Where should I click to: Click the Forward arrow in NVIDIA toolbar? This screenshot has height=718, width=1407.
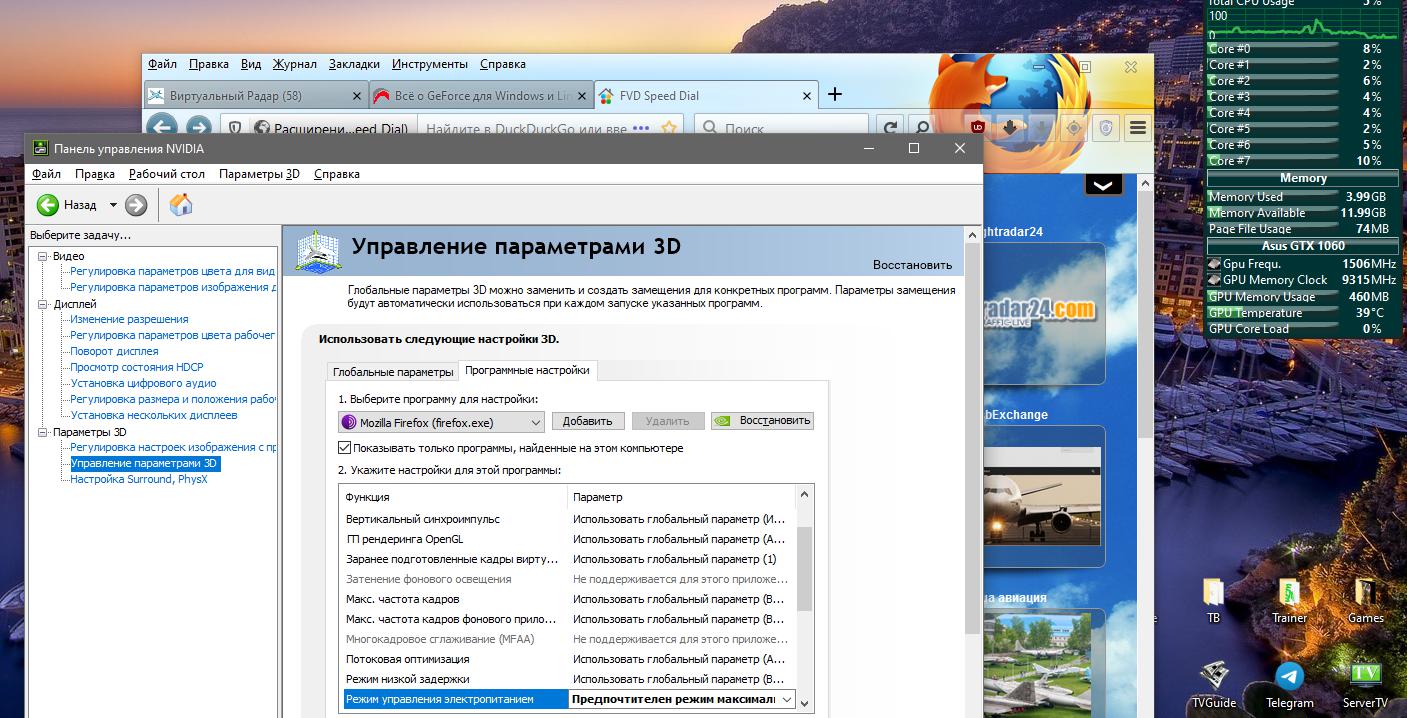[136, 205]
